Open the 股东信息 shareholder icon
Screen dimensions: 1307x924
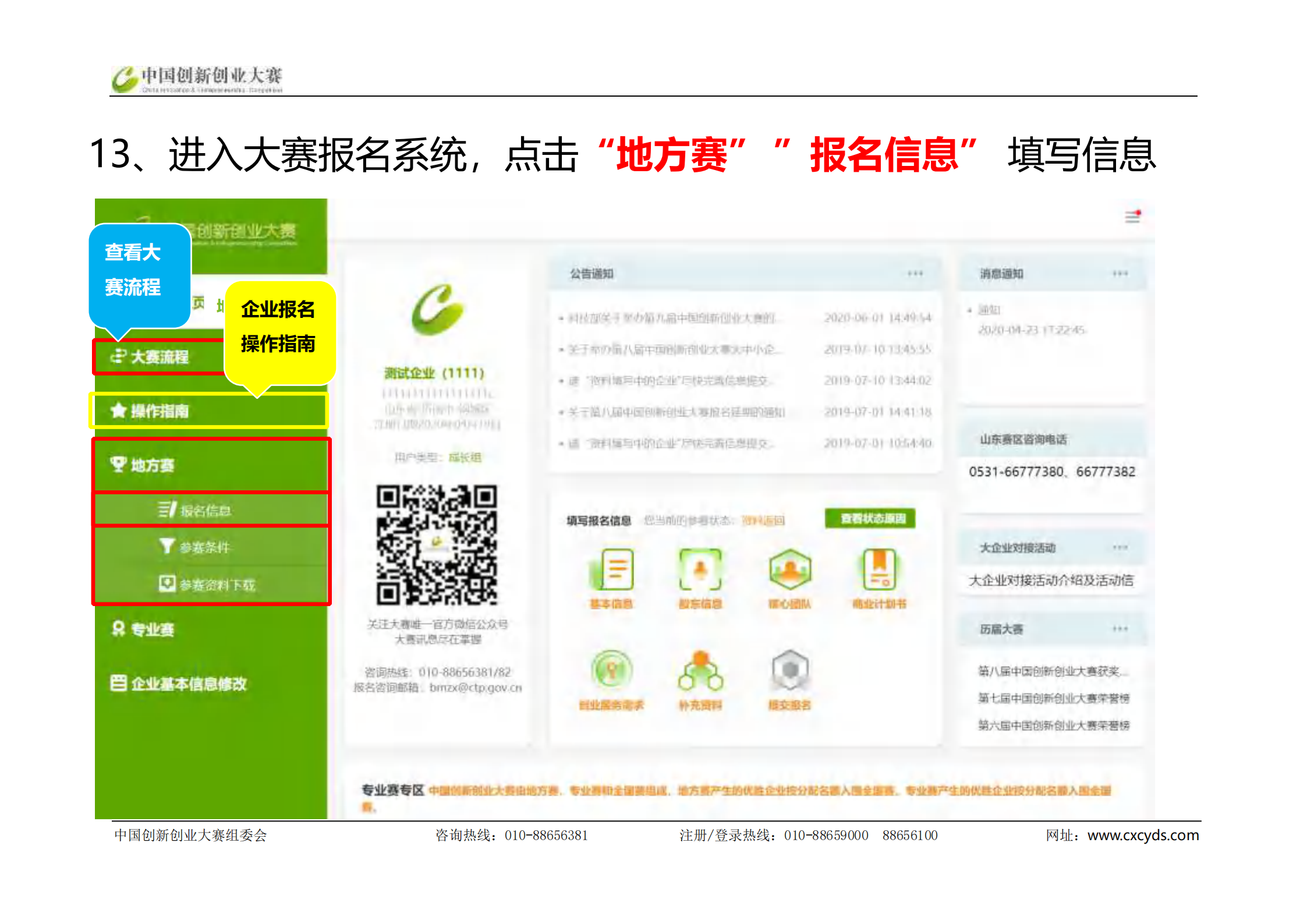coord(700,571)
